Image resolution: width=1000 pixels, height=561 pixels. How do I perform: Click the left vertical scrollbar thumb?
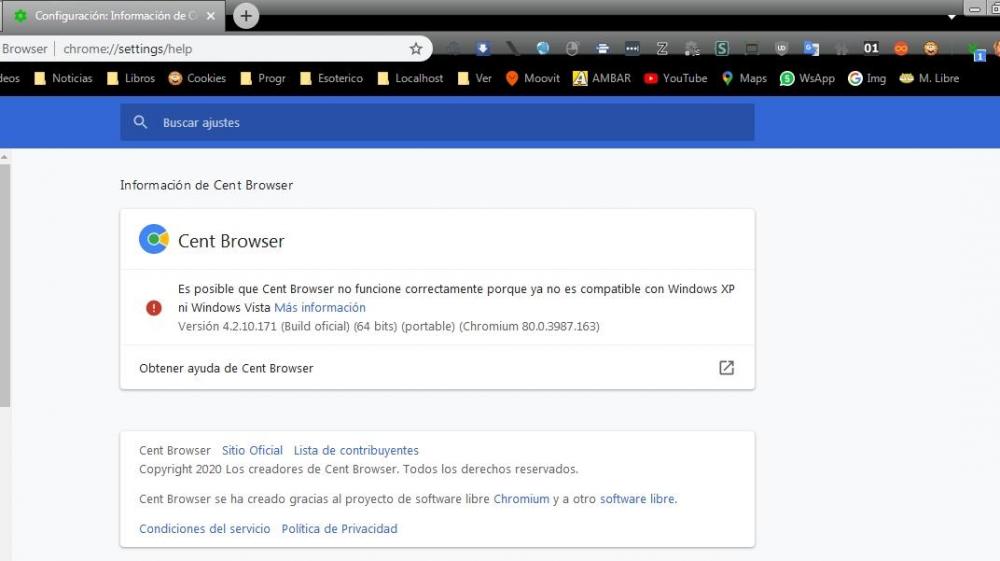click(x=4, y=285)
